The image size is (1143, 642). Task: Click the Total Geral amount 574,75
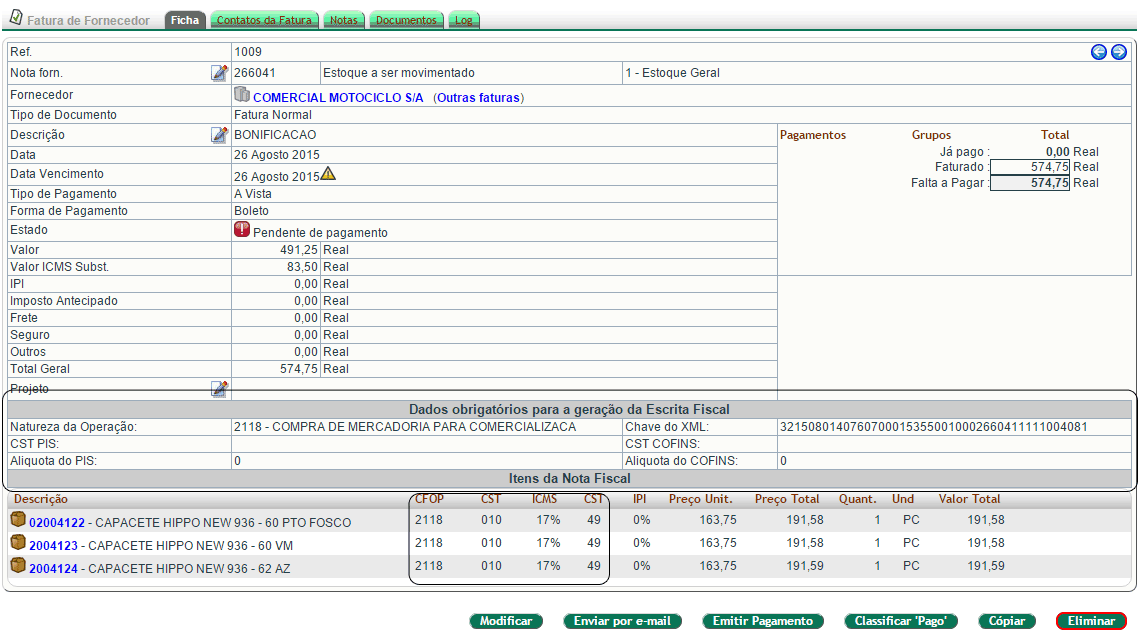[299, 369]
